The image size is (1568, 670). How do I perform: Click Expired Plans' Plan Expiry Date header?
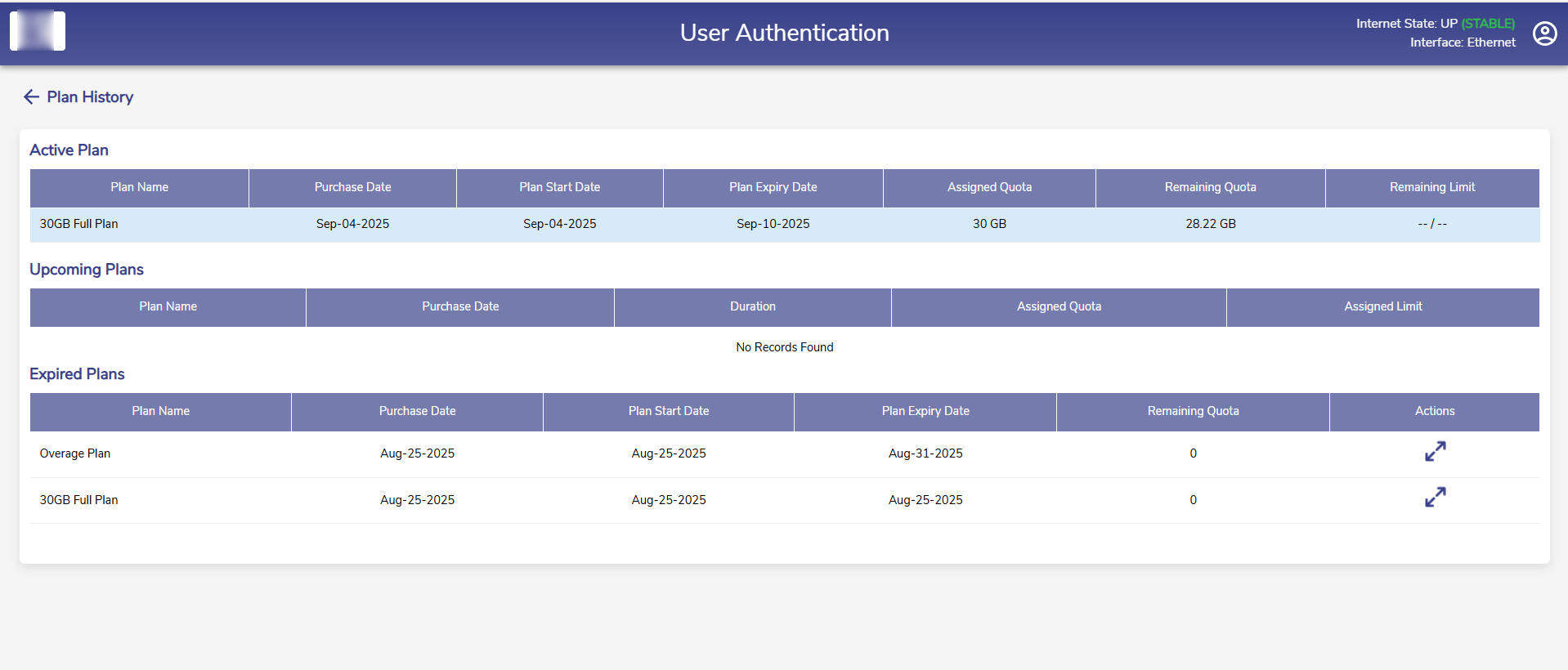point(925,411)
